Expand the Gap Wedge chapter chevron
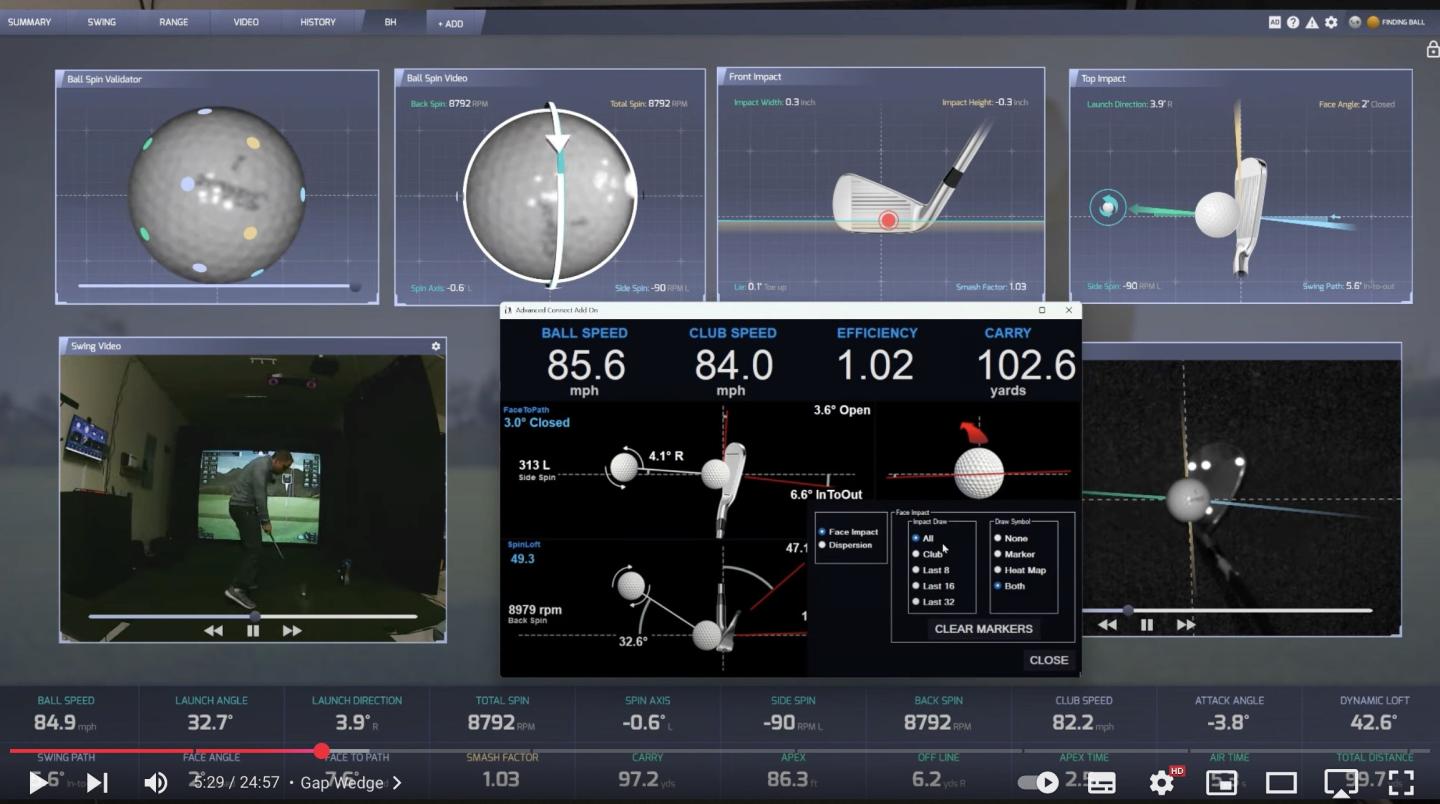The height and width of the screenshot is (804, 1440). pos(397,782)
